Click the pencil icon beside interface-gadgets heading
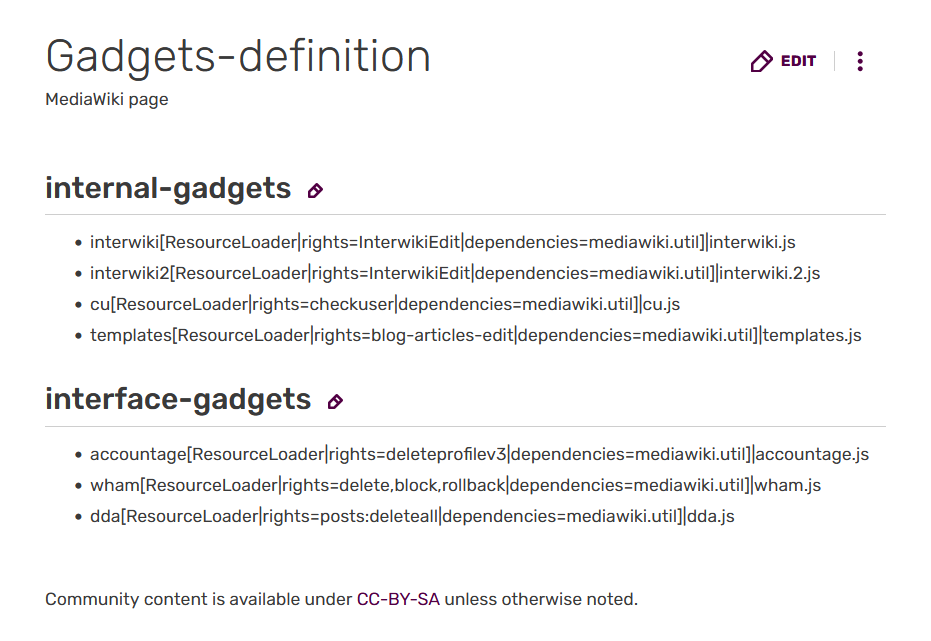Image resolution: width=931 pixels, height=641 pixels. [335, 402]
